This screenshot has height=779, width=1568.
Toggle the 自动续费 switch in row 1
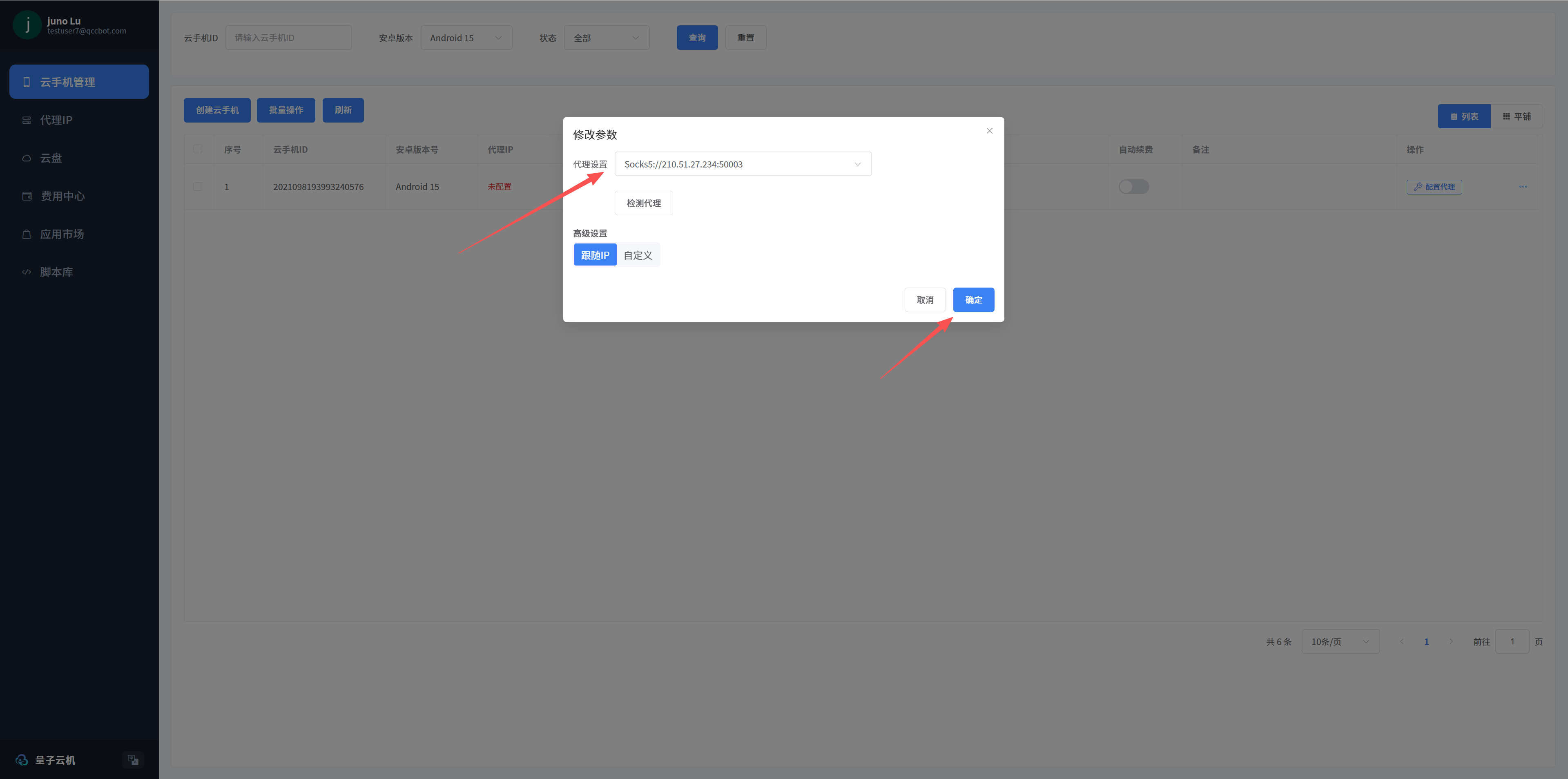click(1133, 187)
